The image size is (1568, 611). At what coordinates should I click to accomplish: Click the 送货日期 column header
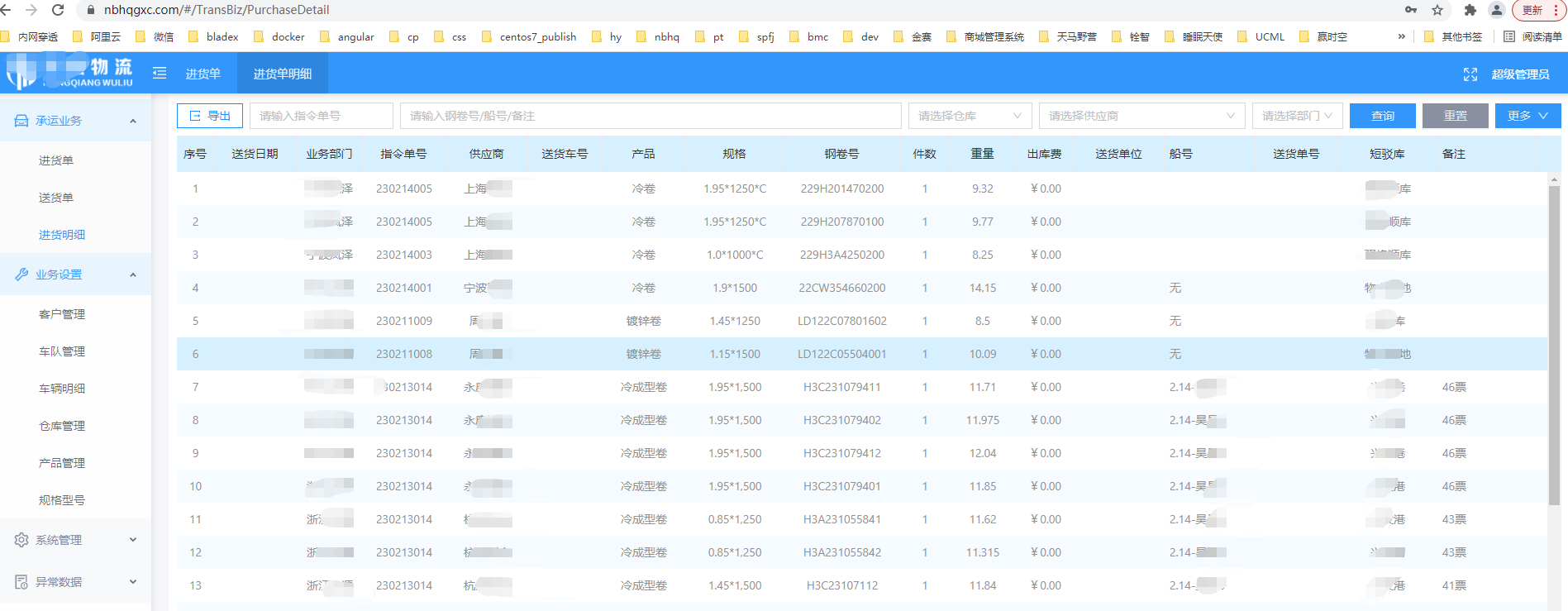[x=255, y=154]
